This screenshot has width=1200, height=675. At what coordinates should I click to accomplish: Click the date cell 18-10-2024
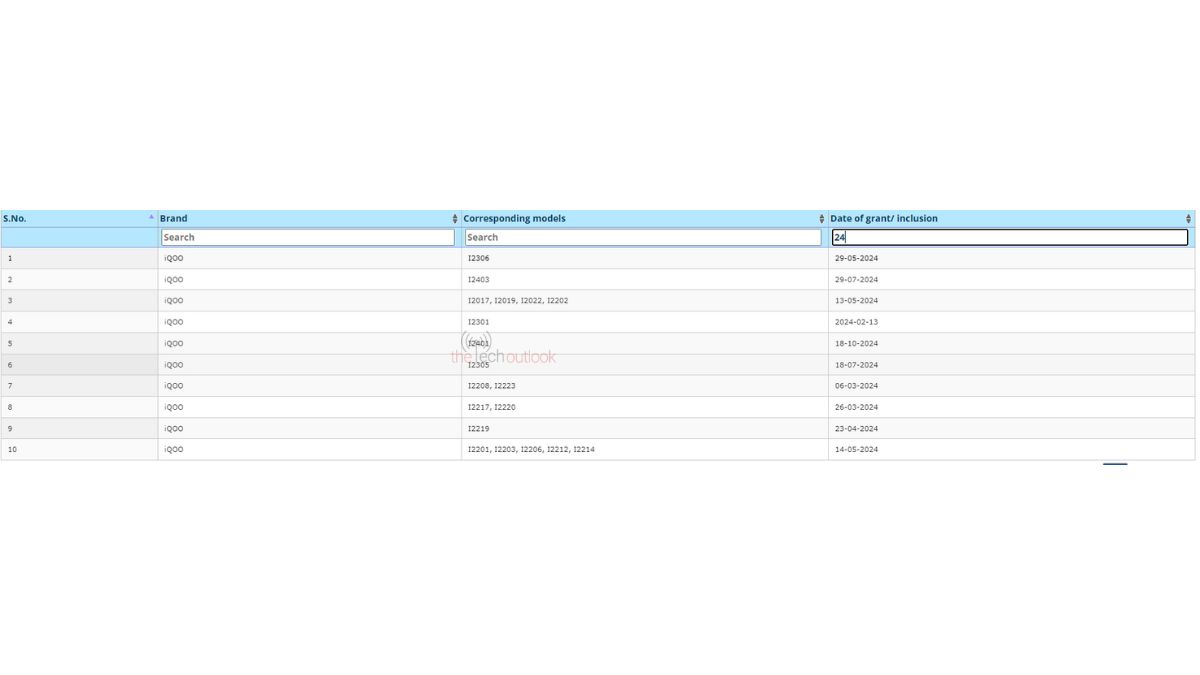[856, 343]
